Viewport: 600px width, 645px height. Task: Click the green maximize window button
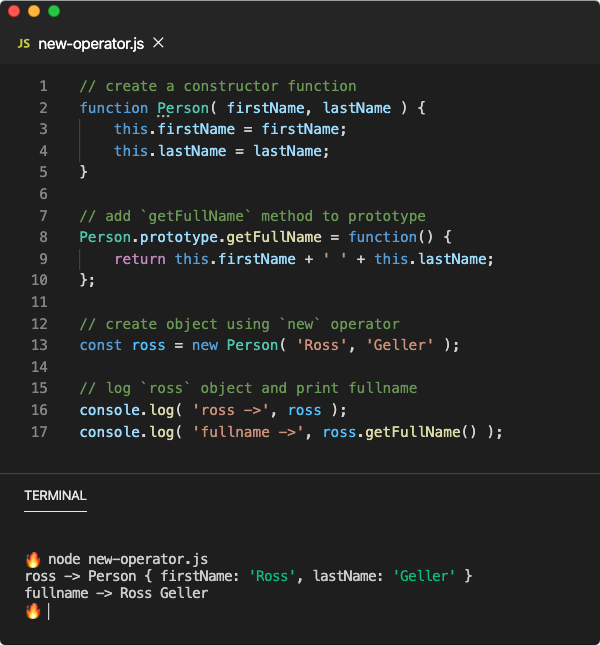(54, 11)
